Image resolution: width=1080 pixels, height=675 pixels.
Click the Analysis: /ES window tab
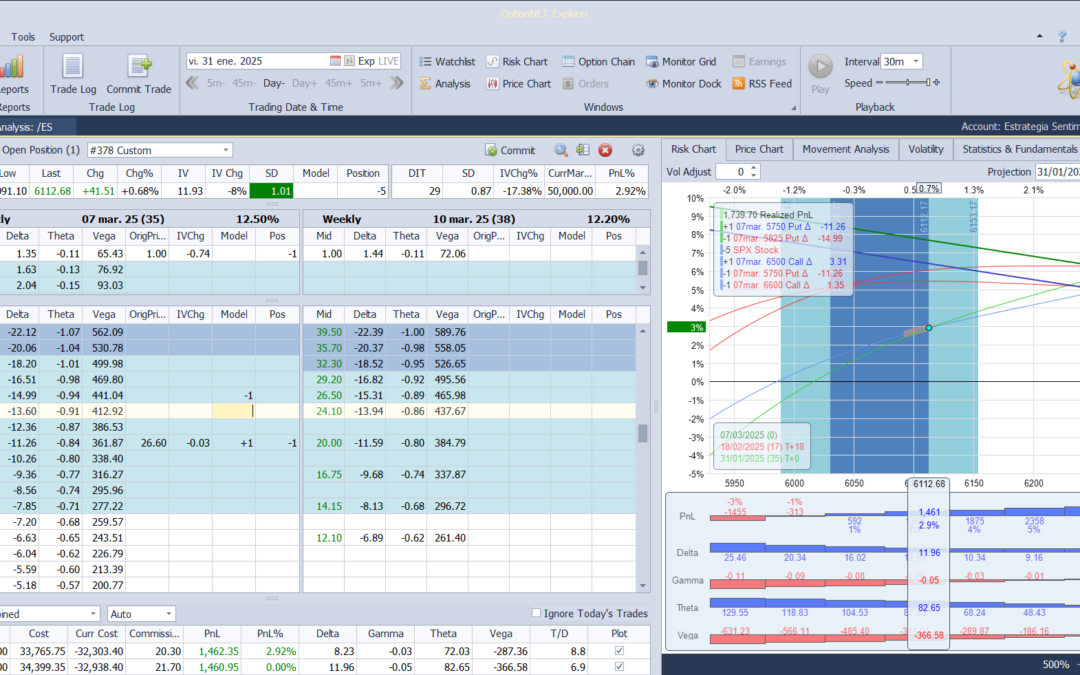pyautogui.click(x=38, y=127)
